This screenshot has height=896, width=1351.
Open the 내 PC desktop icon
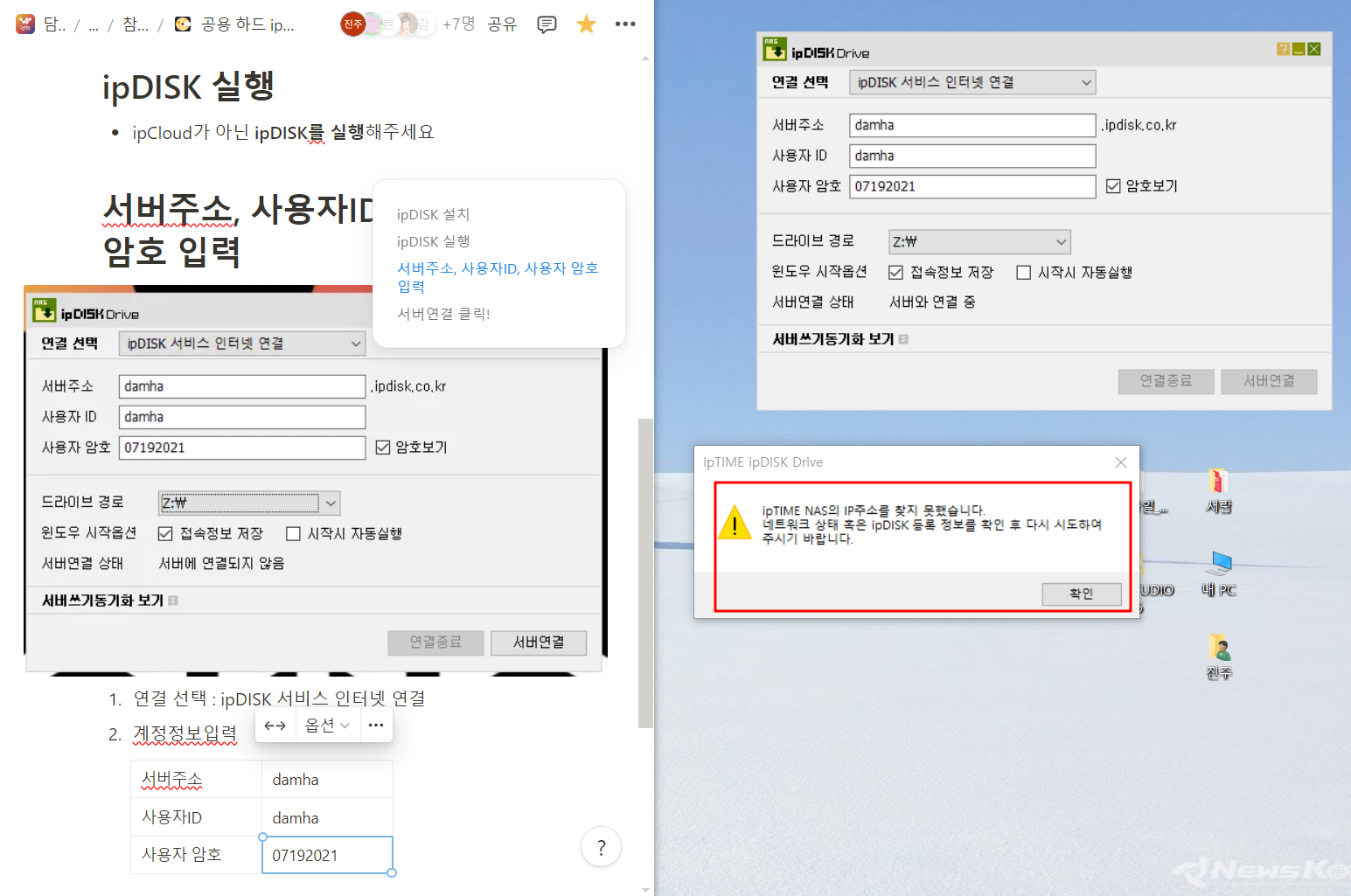(x=1219, y=573)
